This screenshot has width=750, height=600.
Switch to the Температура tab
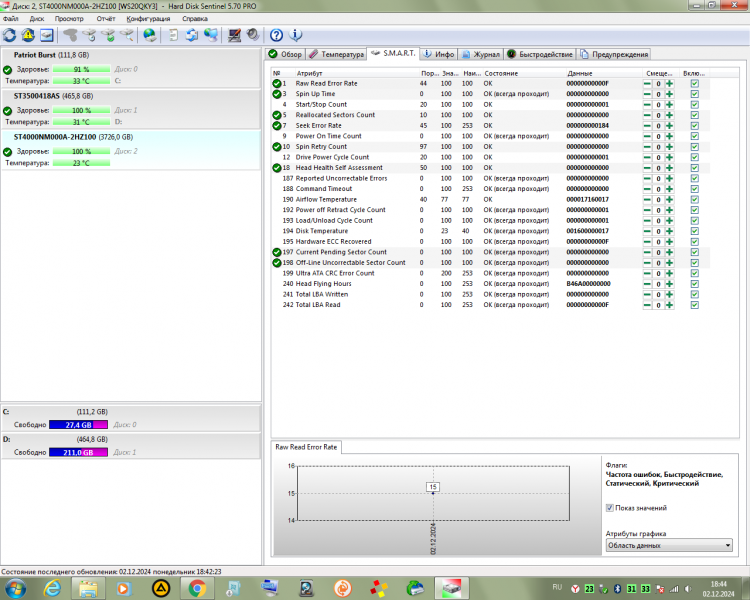(337, 54)
